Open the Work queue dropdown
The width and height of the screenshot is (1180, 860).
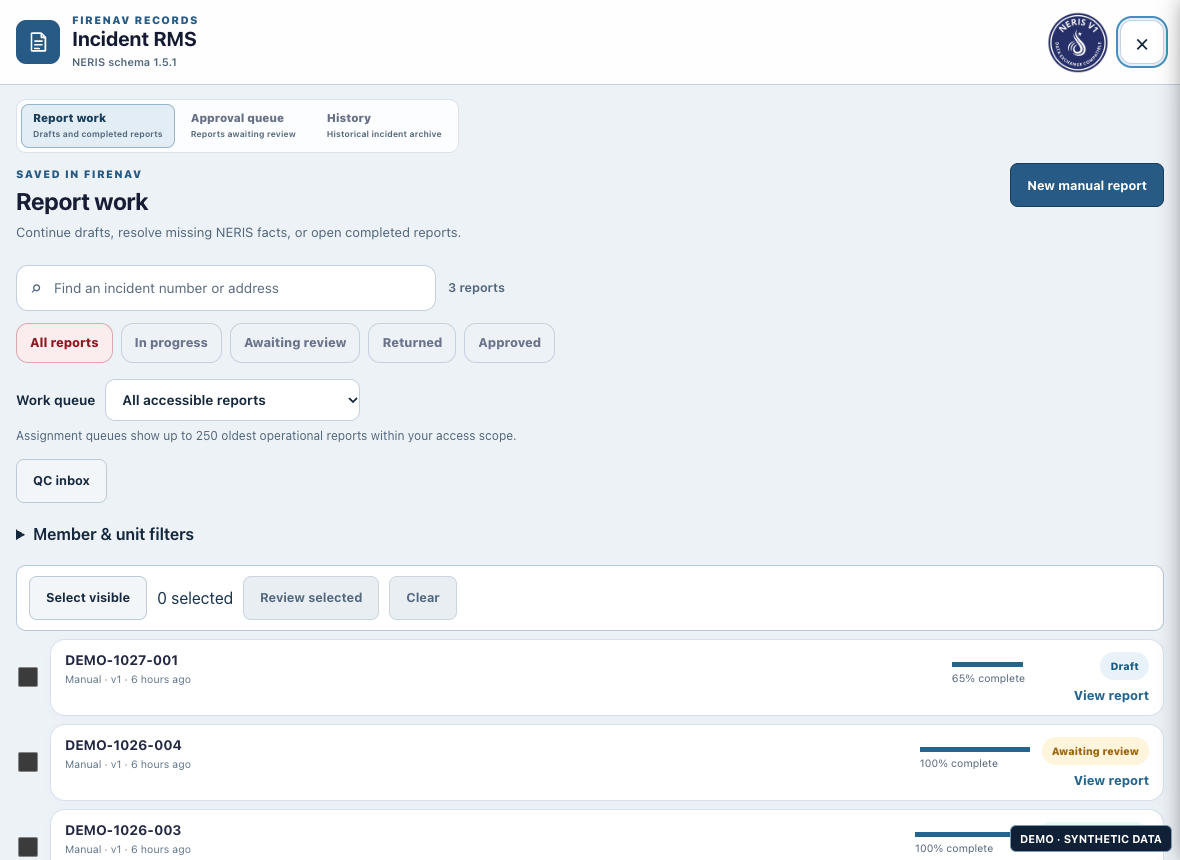233,400
